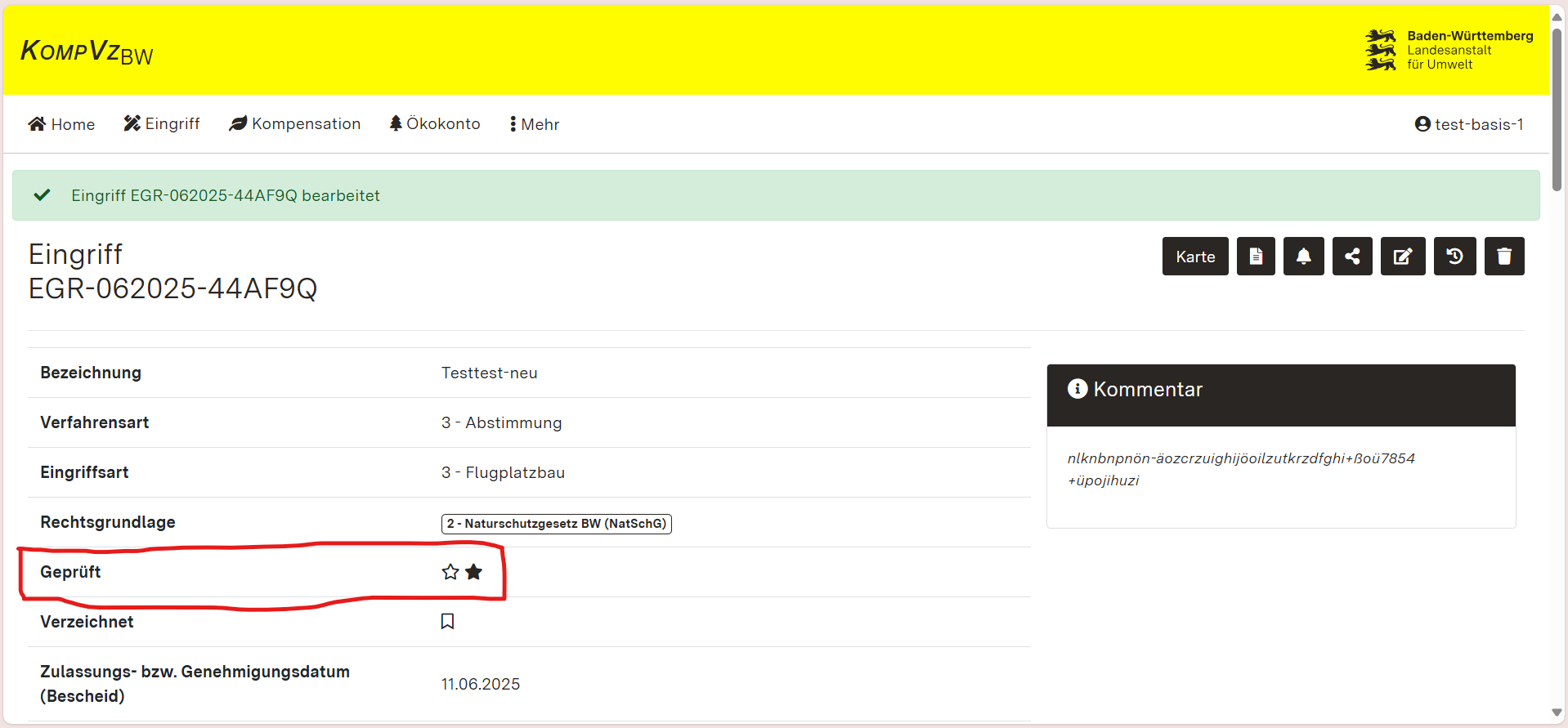Open the Eingriff navigation item
The height and width of the screenshot is (728, 1568).
(162, 124)
